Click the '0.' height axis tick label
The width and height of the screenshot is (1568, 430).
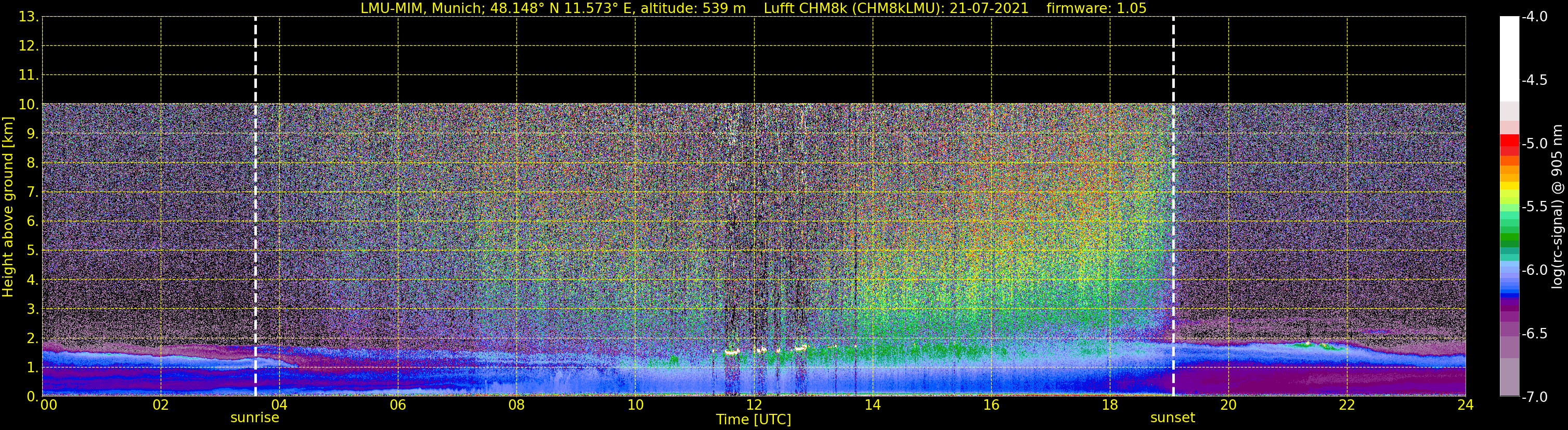[32, 397]
